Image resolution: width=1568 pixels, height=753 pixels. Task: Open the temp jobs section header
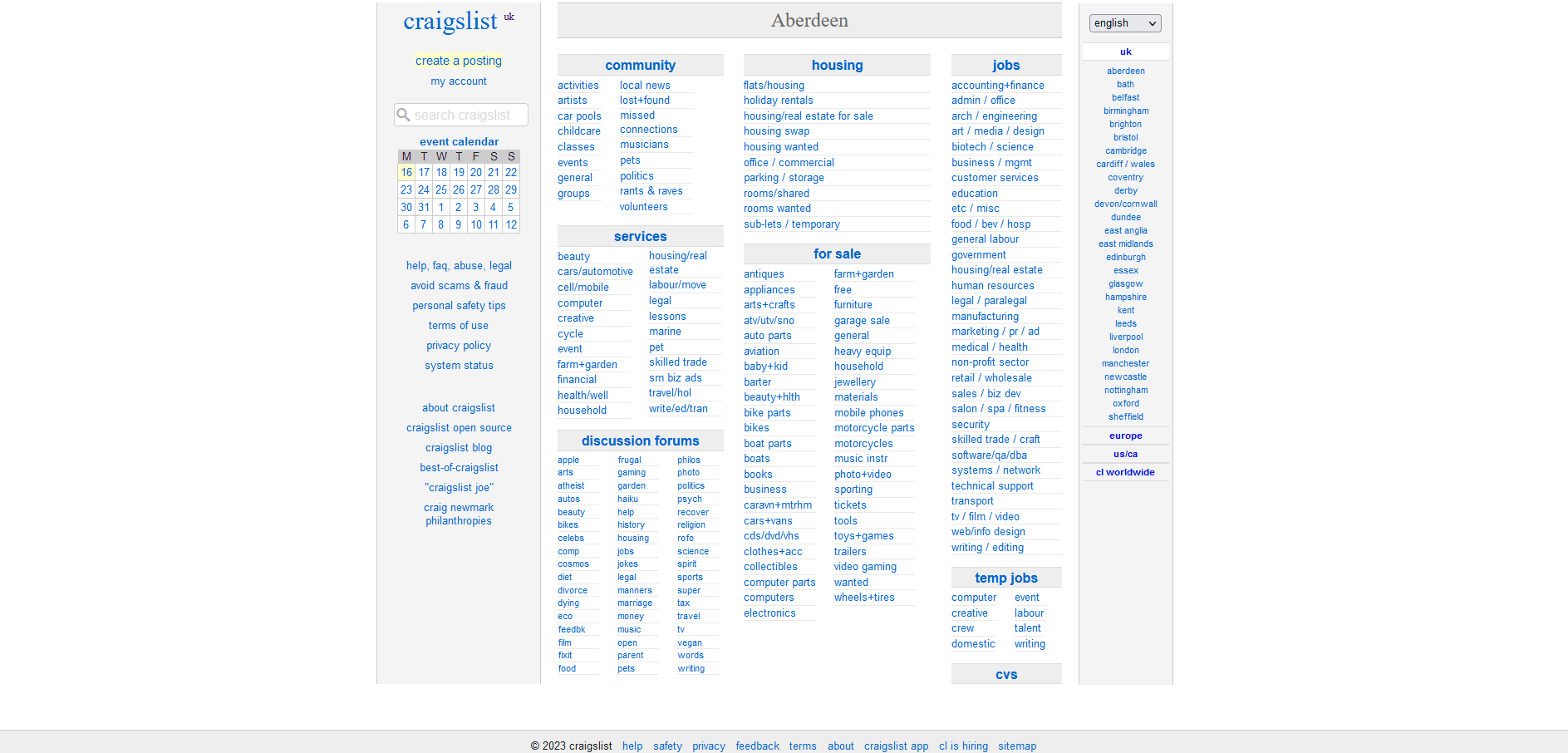pyautogui.click(x=1005, y=578)
